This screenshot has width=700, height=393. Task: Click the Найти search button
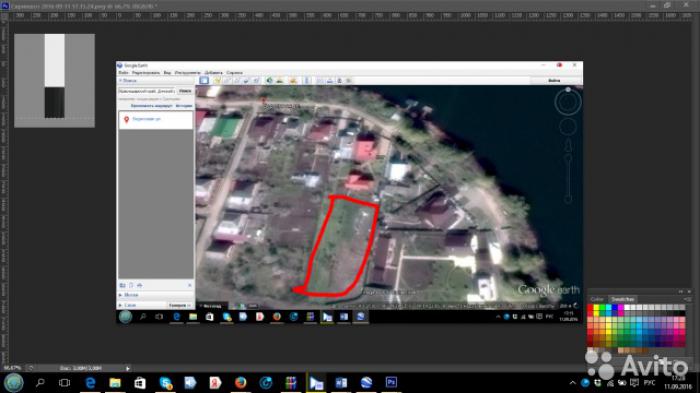coord(185,91)
